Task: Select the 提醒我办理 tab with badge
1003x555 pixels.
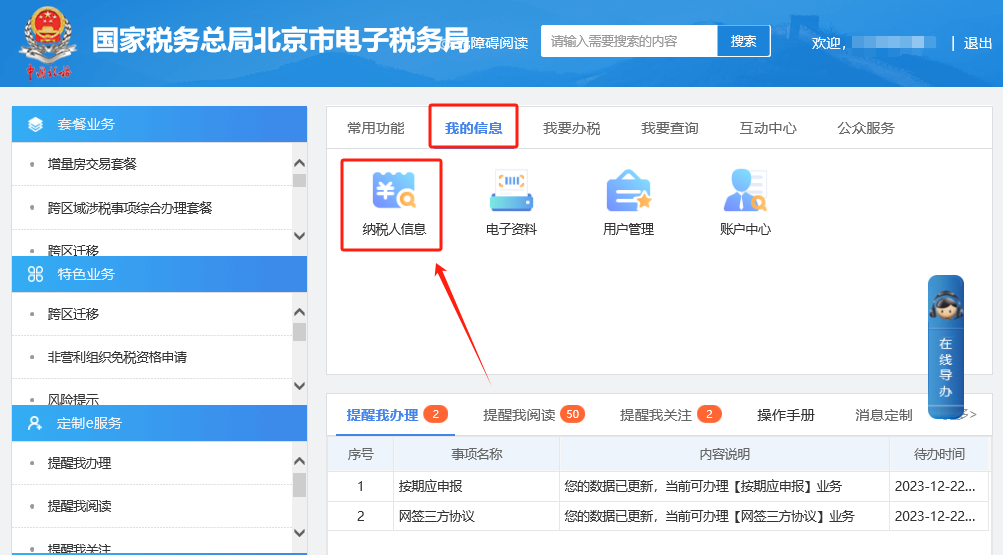Action: [x=397, y=415]
